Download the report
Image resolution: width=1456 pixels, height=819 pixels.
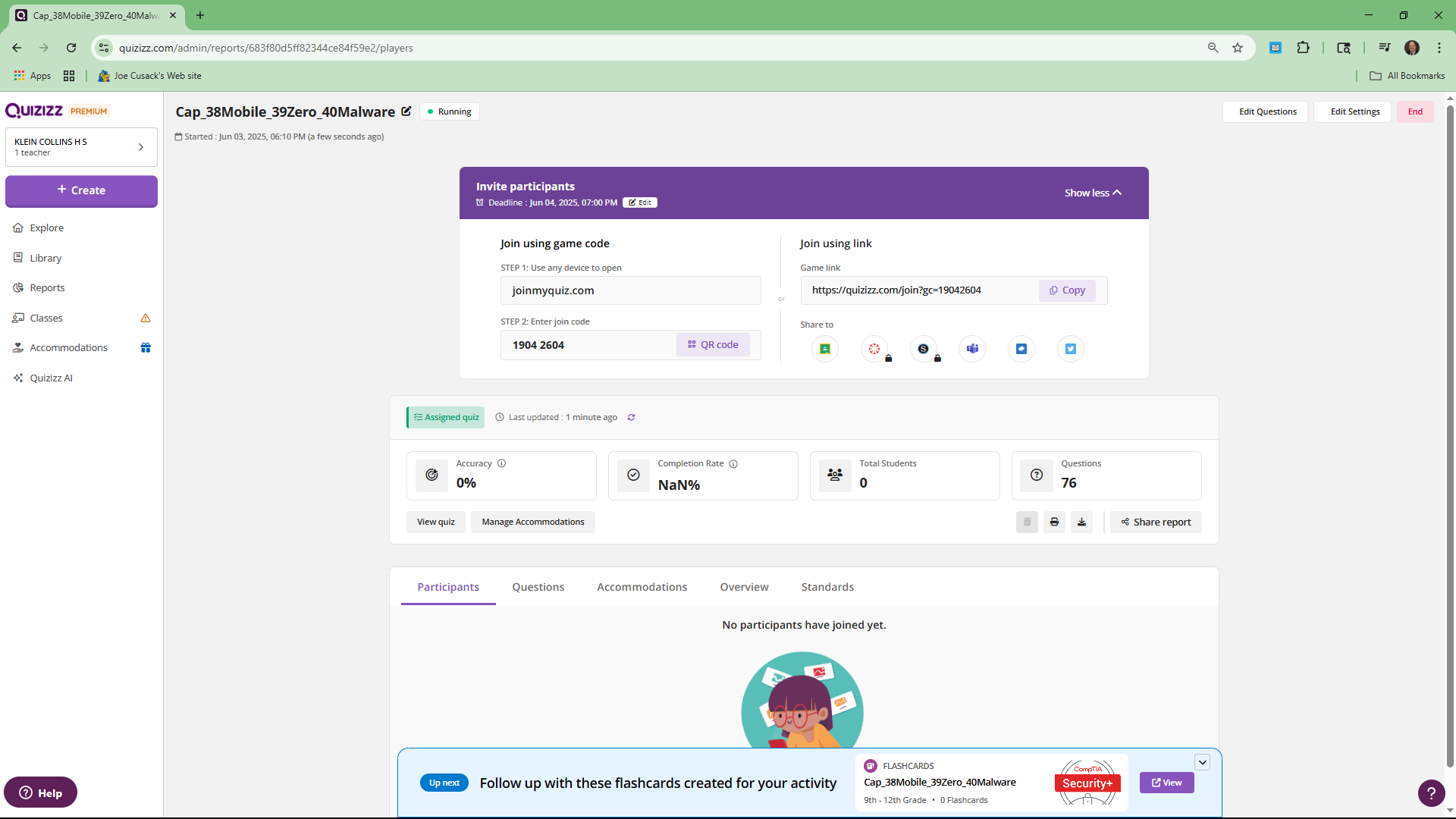(1081, 522)
